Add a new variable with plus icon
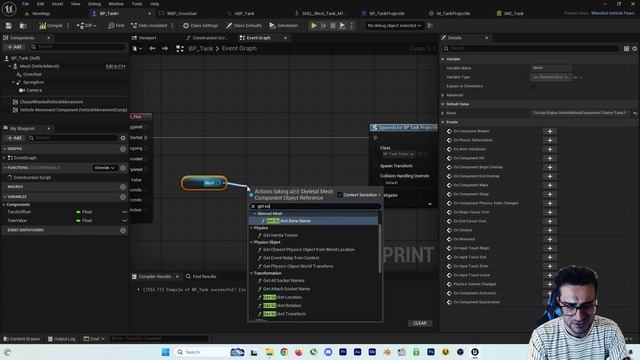Viewport: 640px width, 360px height. pos(123,197)
